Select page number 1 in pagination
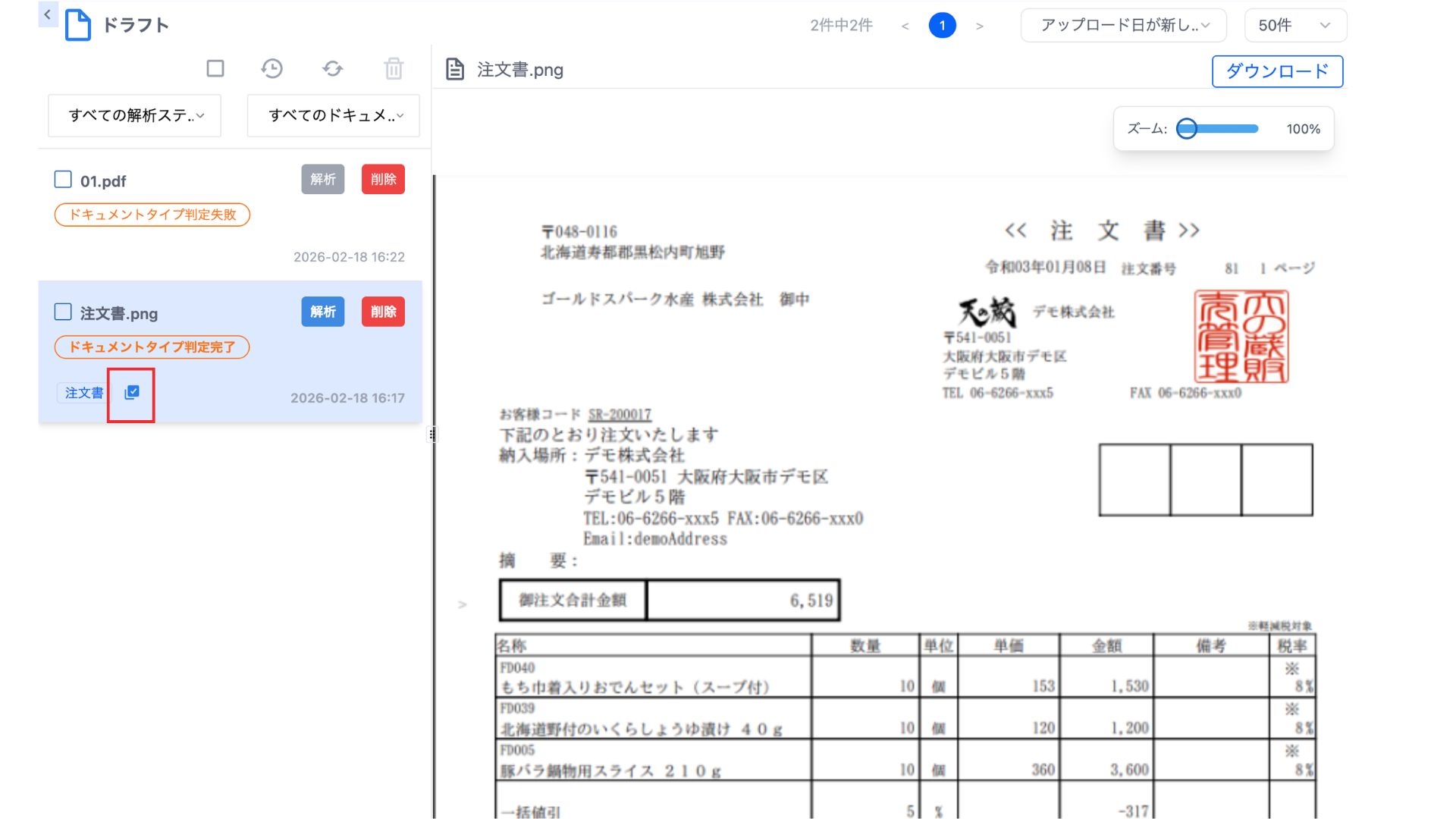 (942, 26)
